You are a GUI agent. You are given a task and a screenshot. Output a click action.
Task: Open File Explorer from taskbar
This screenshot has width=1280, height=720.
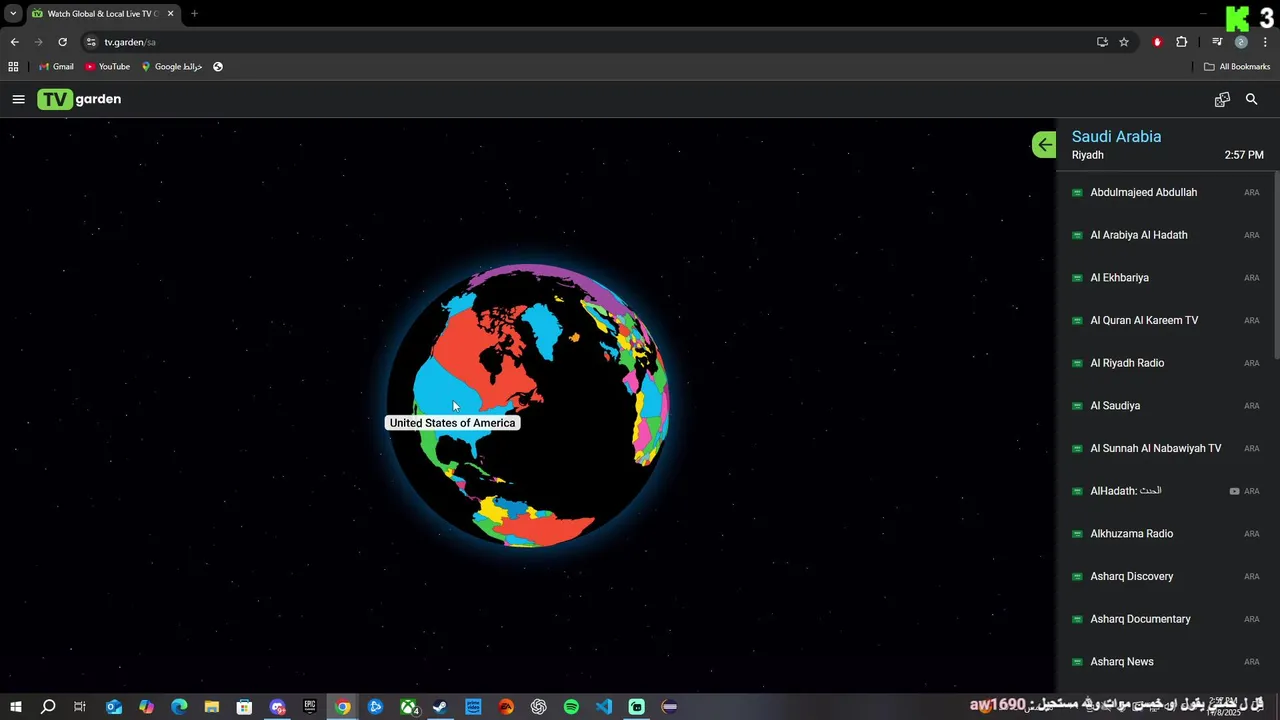212,707
